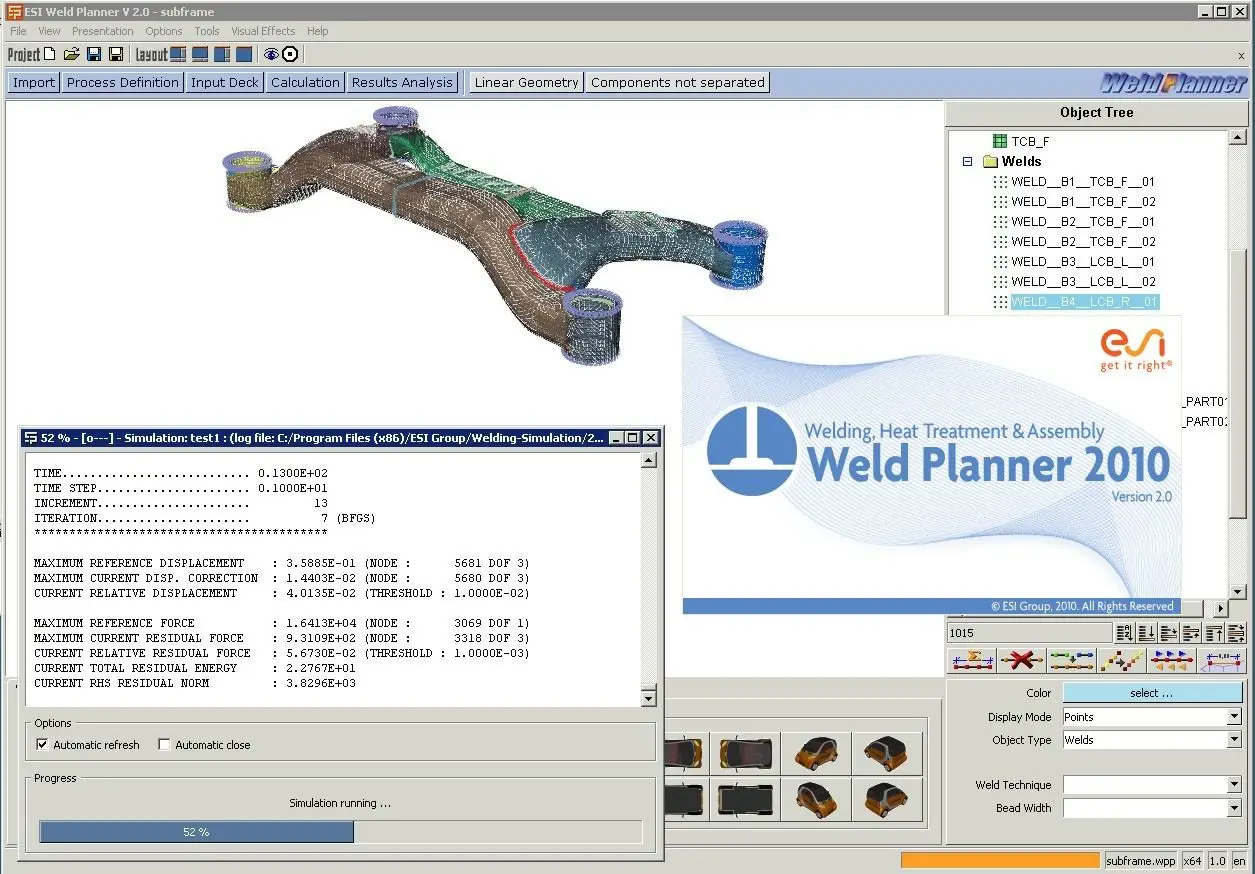Viewport: 1255px width, 874px height.
Task: Select highlighted WELD__B4__LCB_R__01 tree item
Action: tap(1085, 301)
